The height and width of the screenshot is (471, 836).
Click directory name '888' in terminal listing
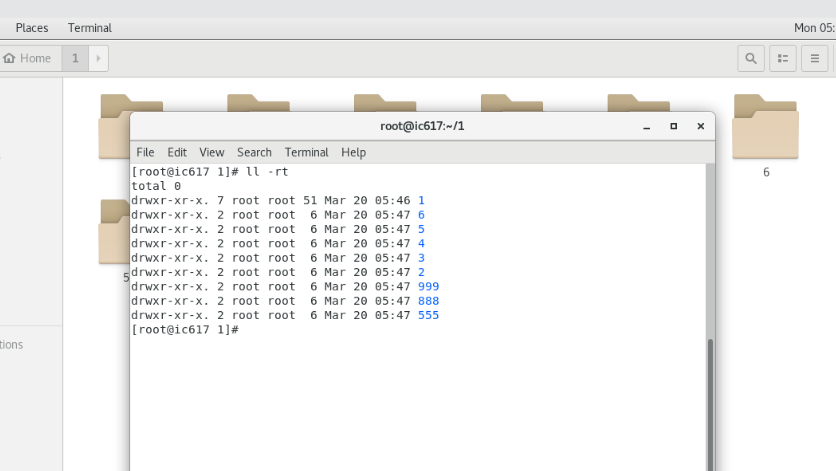pos(429,301)
